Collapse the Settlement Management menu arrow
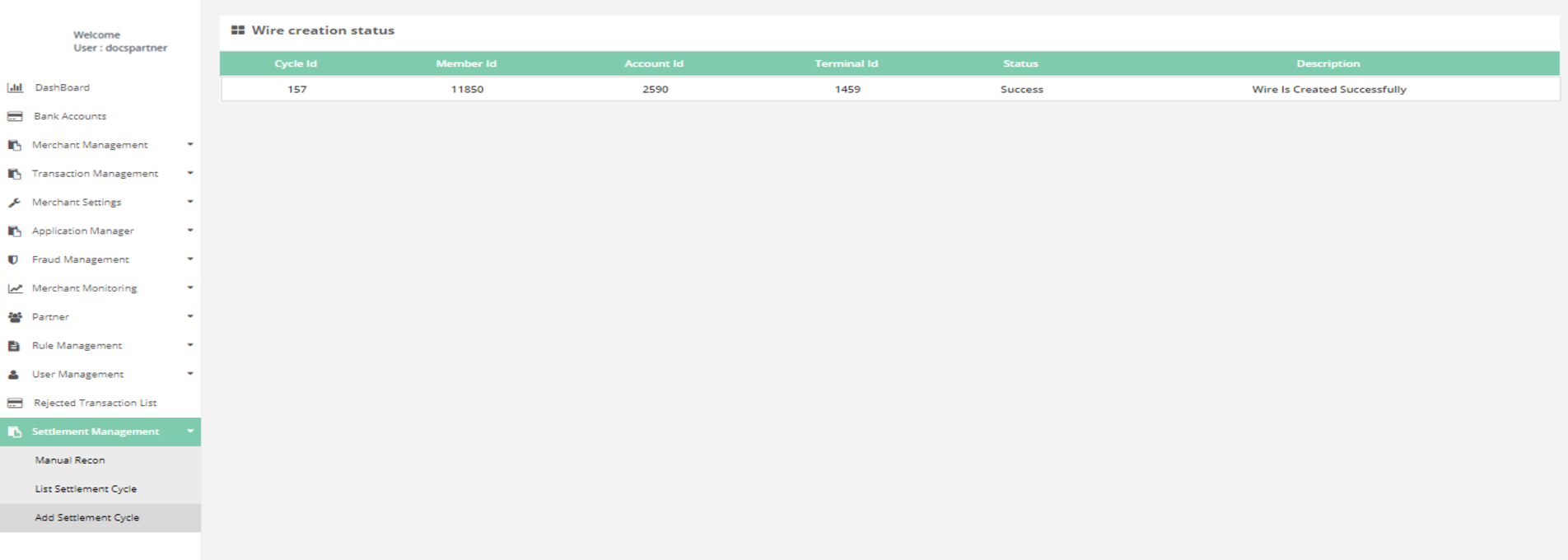Viewport: 1568px width, 560px height. pos(190,432)
